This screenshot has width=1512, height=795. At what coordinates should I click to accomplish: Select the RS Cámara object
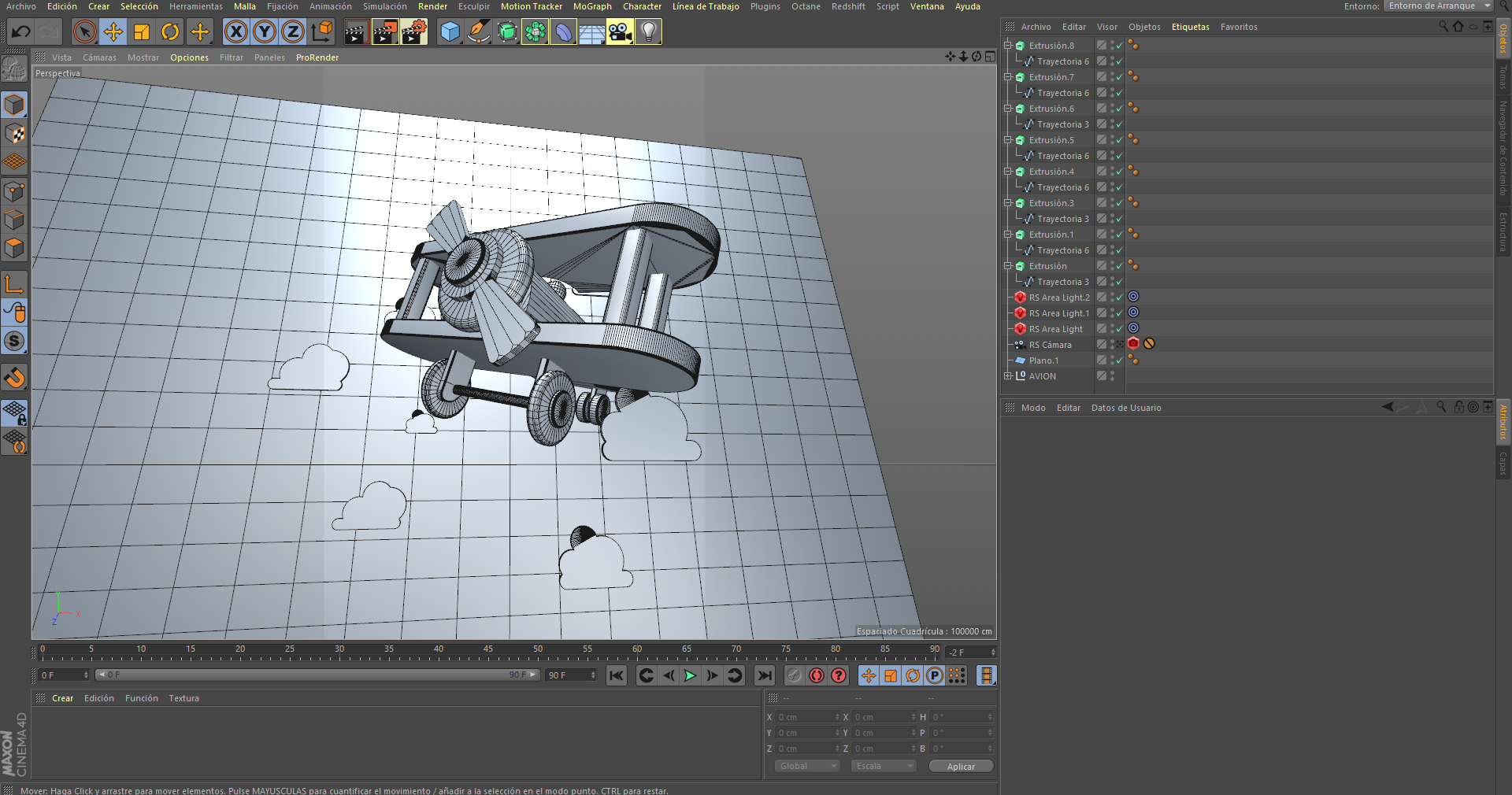[x=1050, y=345]
